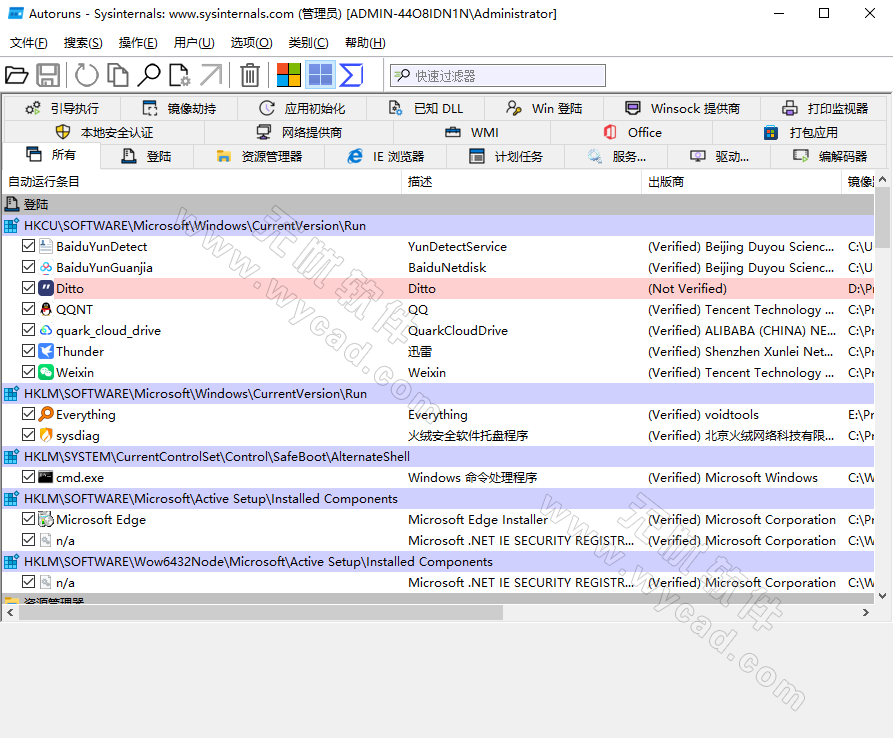Click the Microsoft Edge installer icon
The height and width of the screenshot is (738, 893).
click(46, 519)
